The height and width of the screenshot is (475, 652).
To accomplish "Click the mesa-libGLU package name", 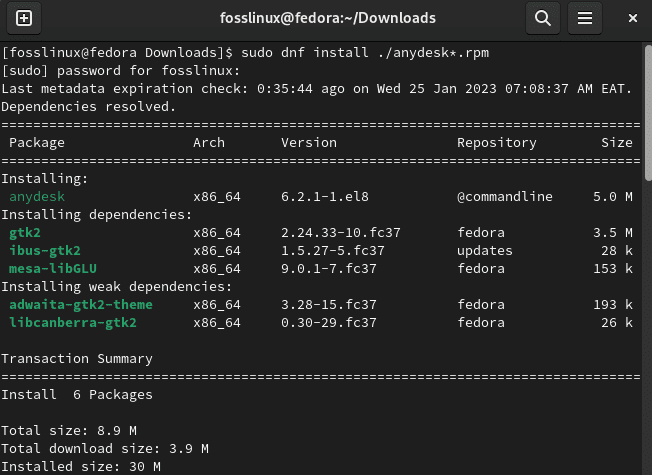I will click(53, 269).
